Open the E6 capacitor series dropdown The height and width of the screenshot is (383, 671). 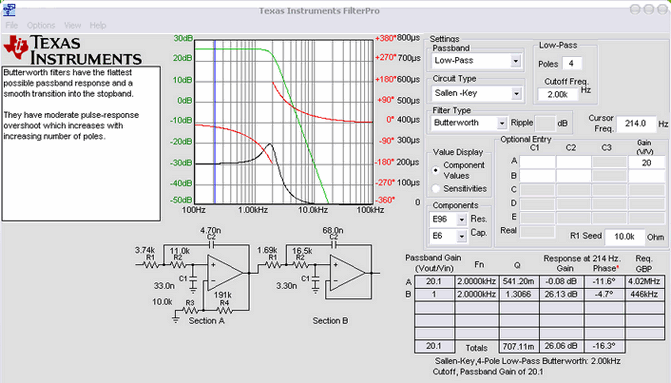461,236
